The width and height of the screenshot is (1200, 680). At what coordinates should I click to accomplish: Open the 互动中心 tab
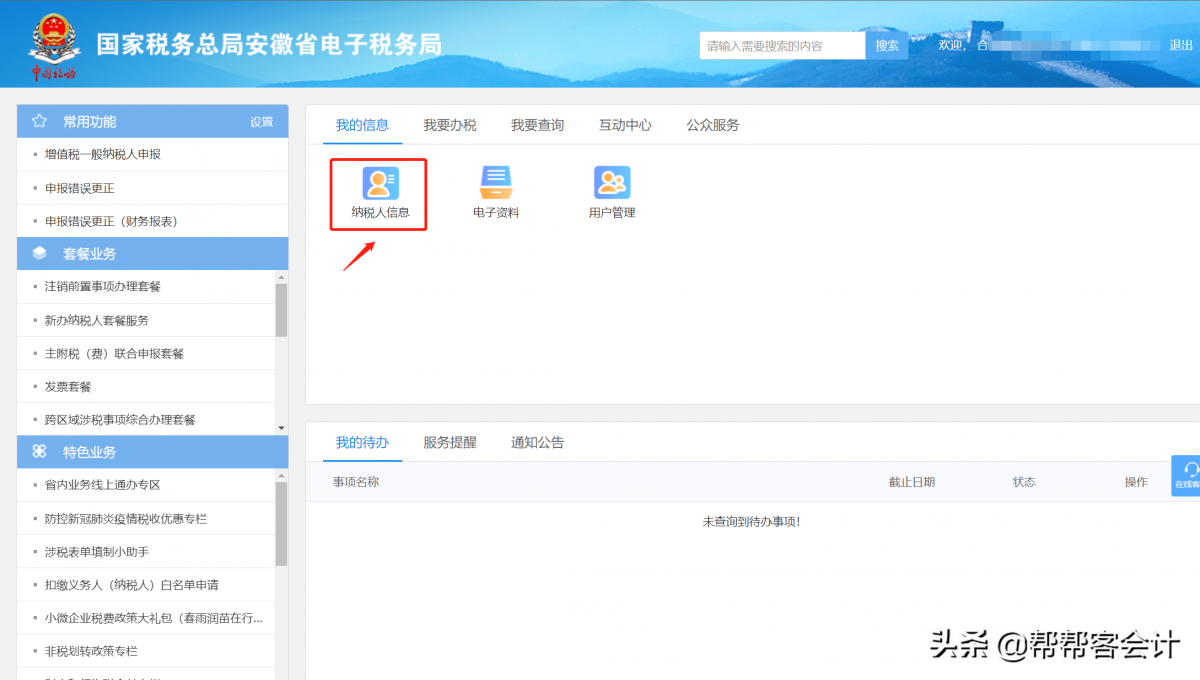(x=625, y=125)
